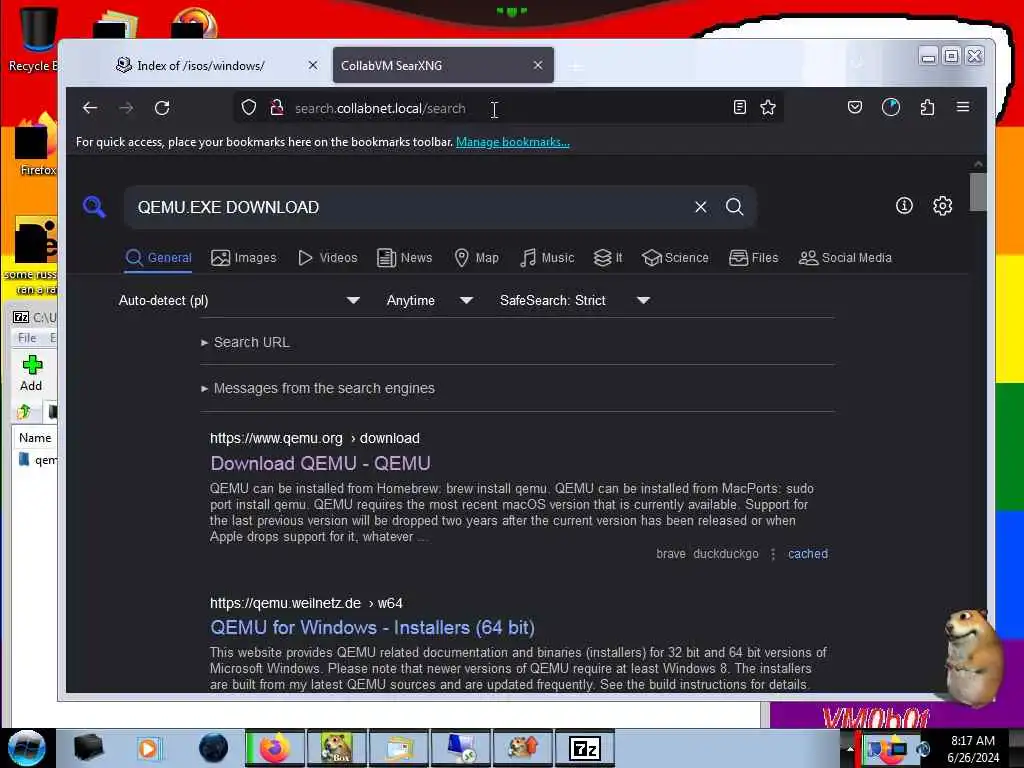Open the cached version of the QEMU result
1024x768 pixels.
click(808, 554)
